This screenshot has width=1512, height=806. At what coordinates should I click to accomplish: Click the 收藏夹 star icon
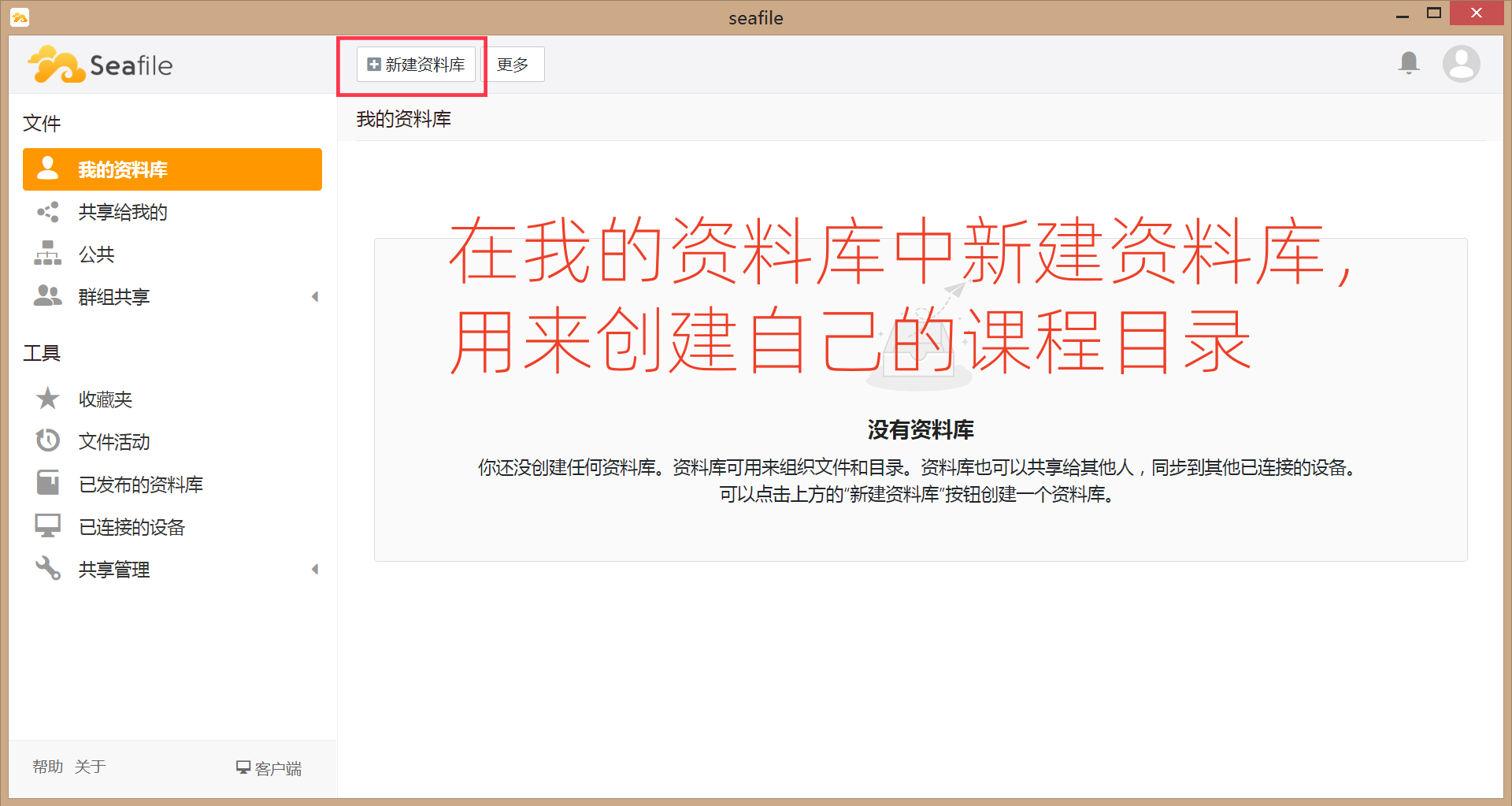point(47,399)
